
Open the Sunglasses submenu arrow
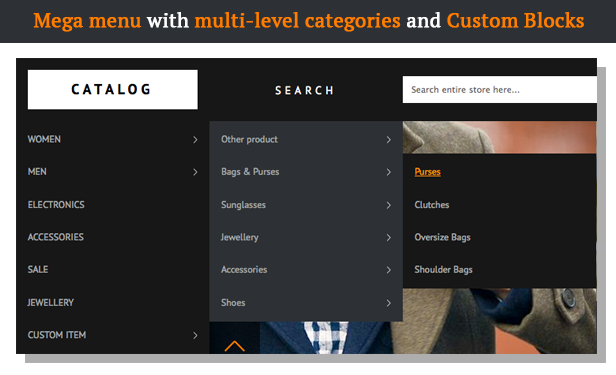(x=389, y=205)
